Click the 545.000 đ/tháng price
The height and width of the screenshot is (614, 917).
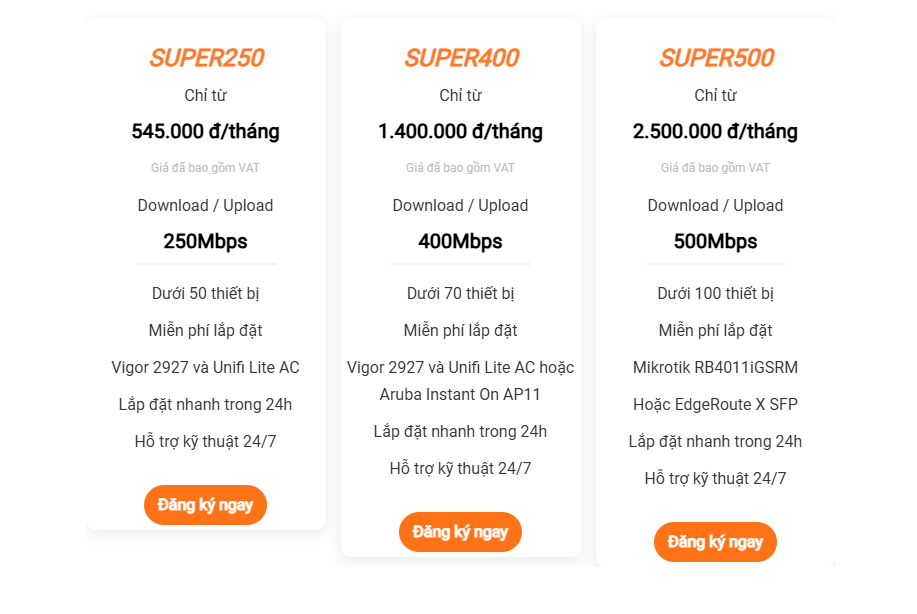[206, 131]
